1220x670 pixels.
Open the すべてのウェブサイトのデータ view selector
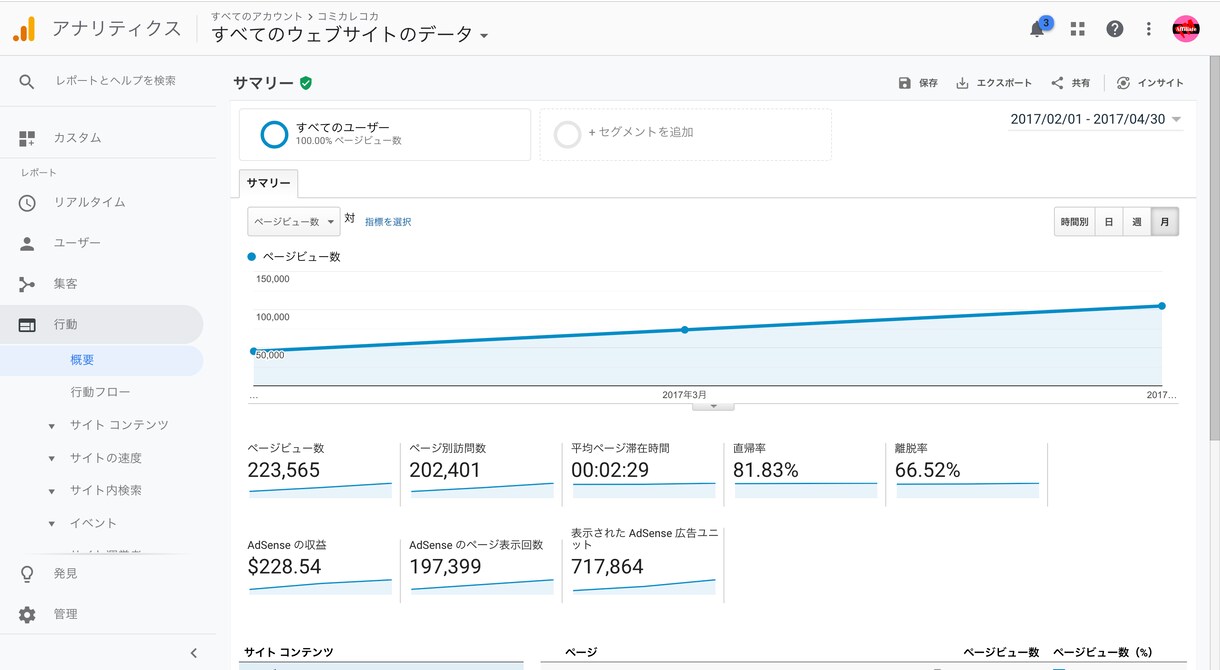[350, 35]
